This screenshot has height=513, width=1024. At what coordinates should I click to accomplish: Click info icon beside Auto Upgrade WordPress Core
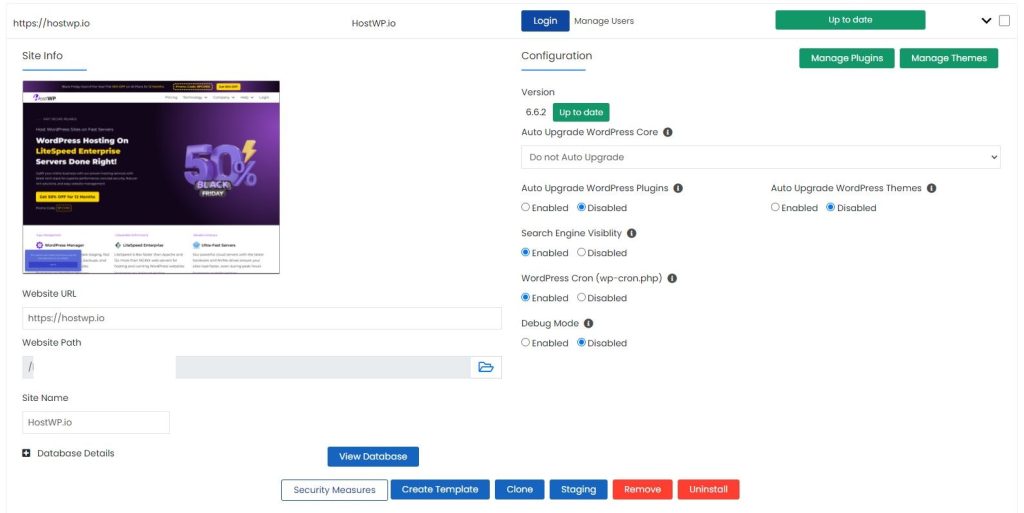click(x=668, y=132)
